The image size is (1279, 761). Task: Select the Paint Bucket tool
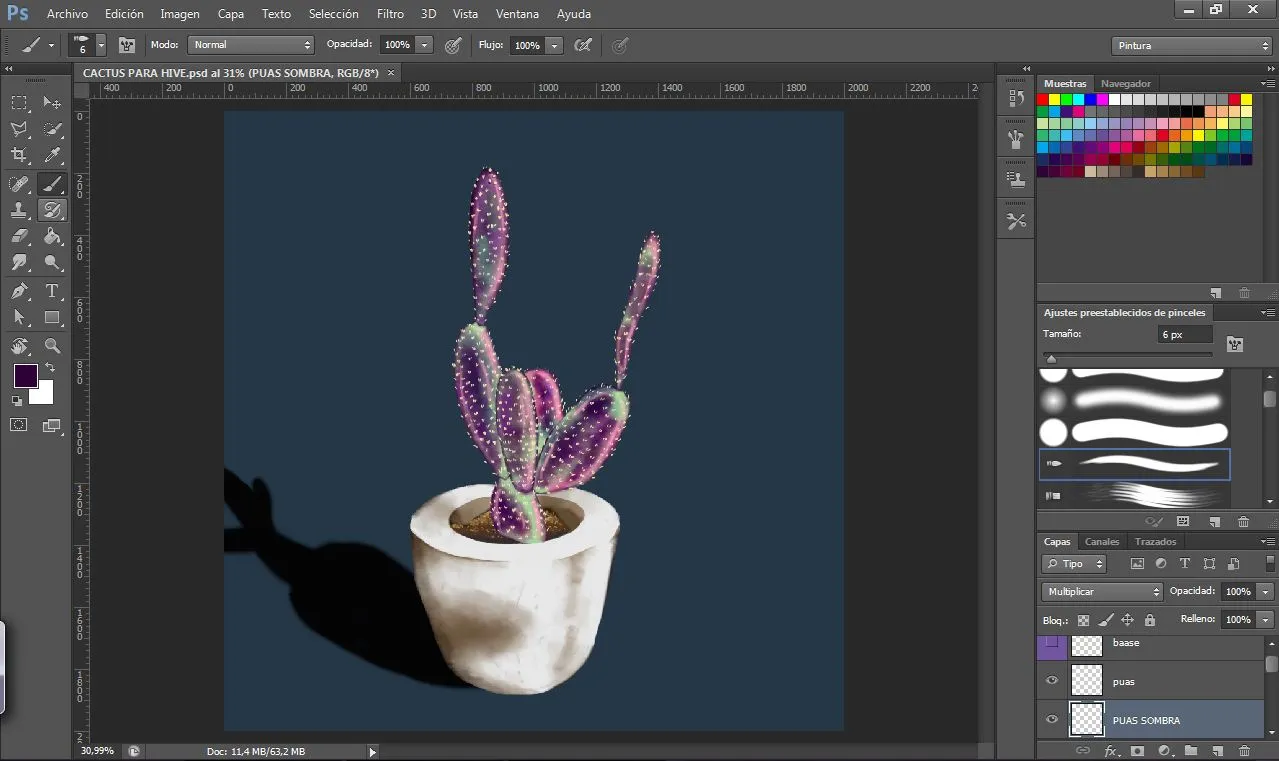(x=52, y=237)
